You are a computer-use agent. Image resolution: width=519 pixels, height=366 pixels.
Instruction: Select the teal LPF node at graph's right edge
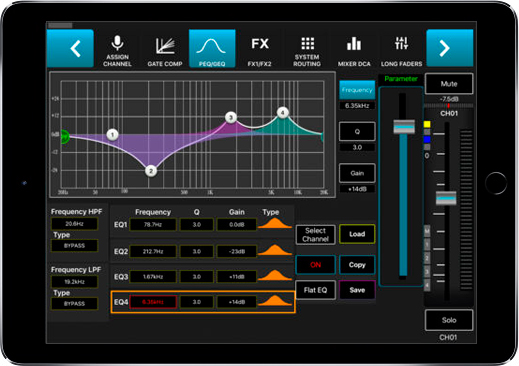point(322,137)
